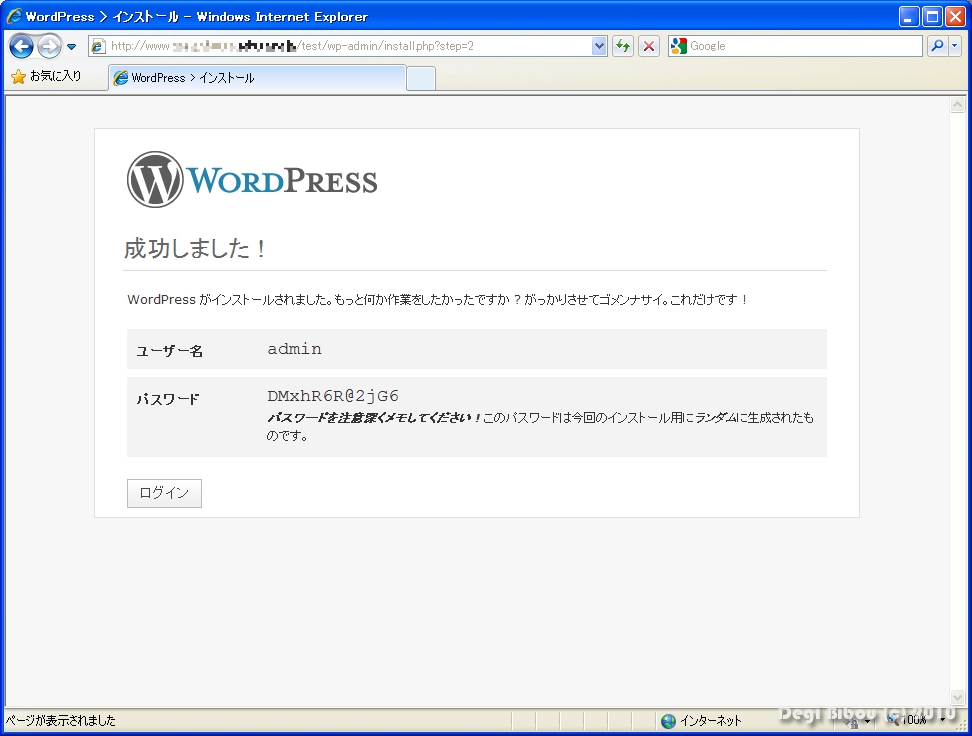Click the scrollbar down arrow
972x736 pixels.
[x=957, y=698]
